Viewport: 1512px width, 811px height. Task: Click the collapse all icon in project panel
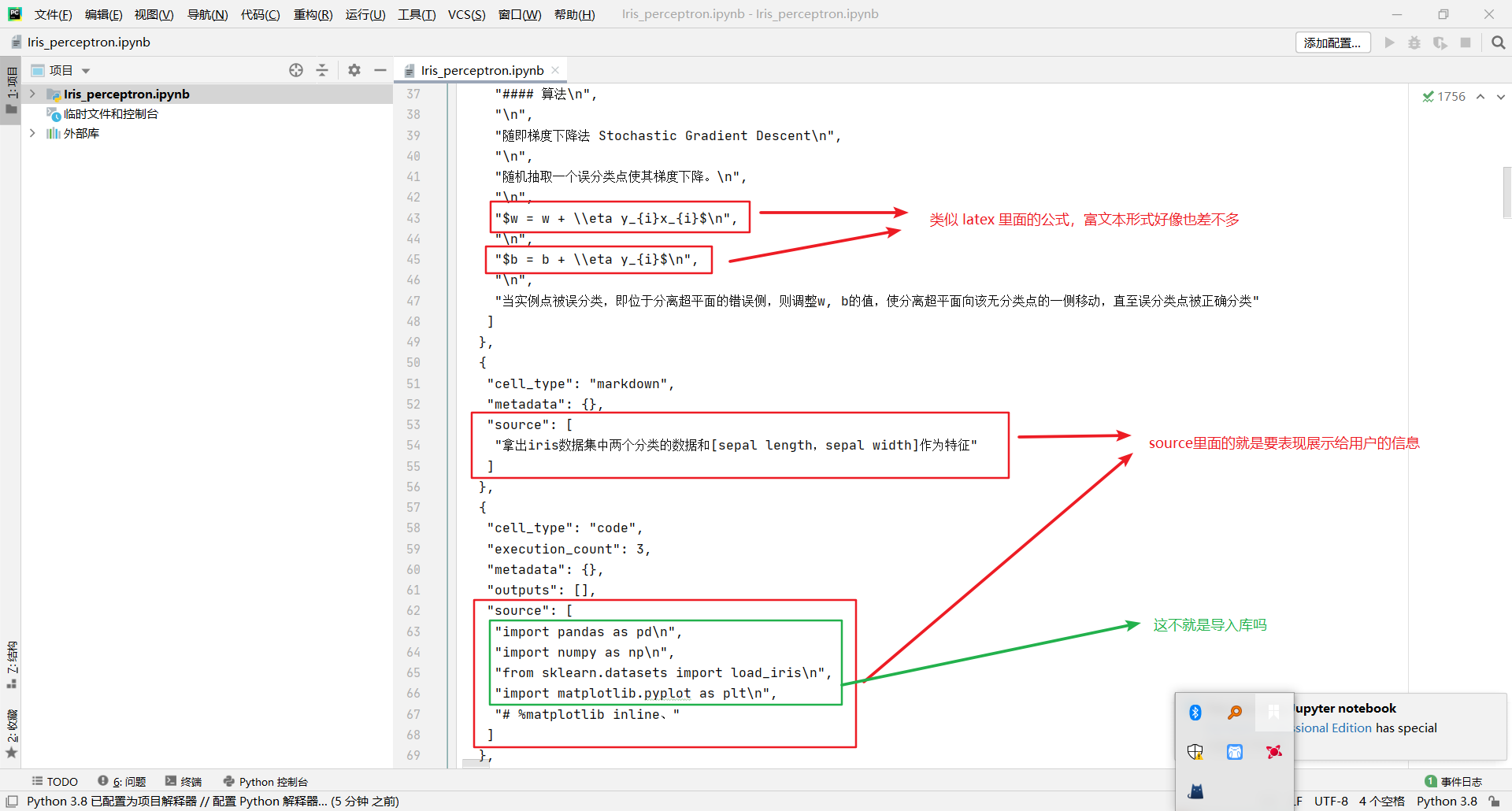point(322,70)
